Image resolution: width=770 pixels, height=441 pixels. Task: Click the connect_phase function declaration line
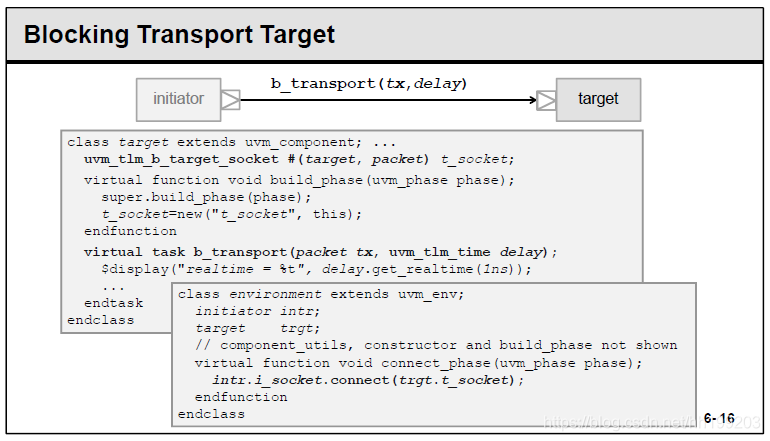(x=418, y=363)
